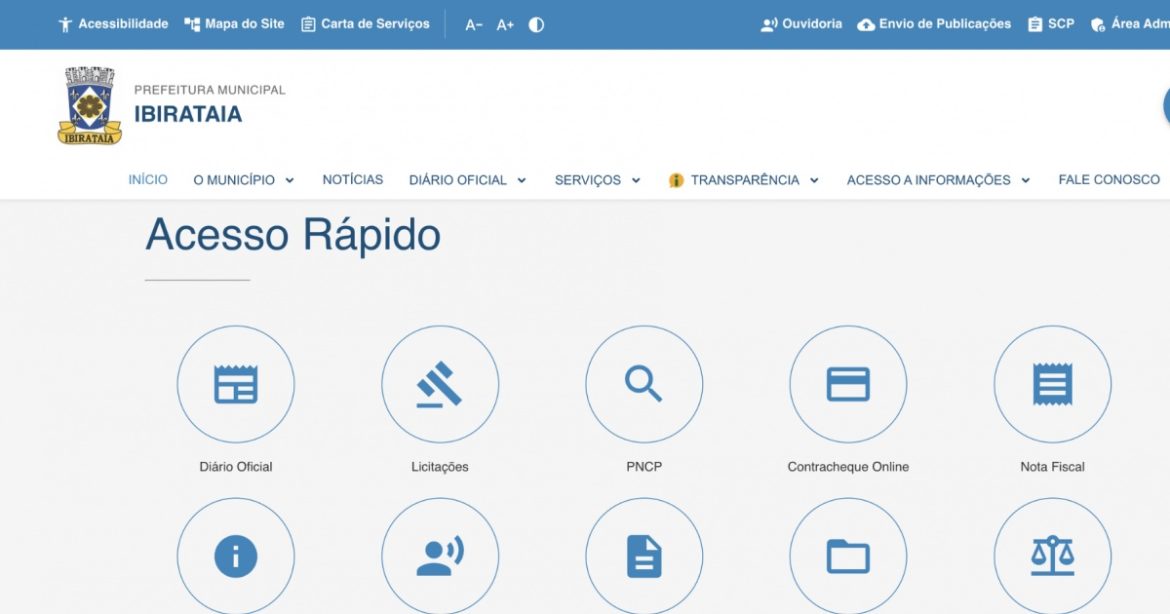The height and width of the screenshot is (614, 1170).
Task: Click the SCP clipboard icon
Action: [1035, 25]
